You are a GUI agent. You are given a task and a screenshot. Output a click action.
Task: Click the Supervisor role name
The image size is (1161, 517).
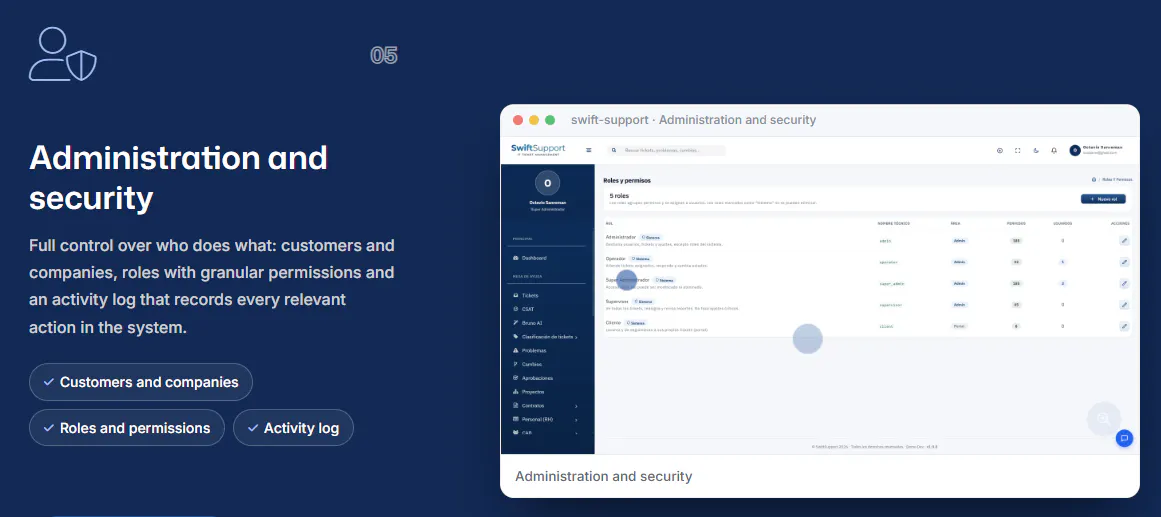point(617,301)
